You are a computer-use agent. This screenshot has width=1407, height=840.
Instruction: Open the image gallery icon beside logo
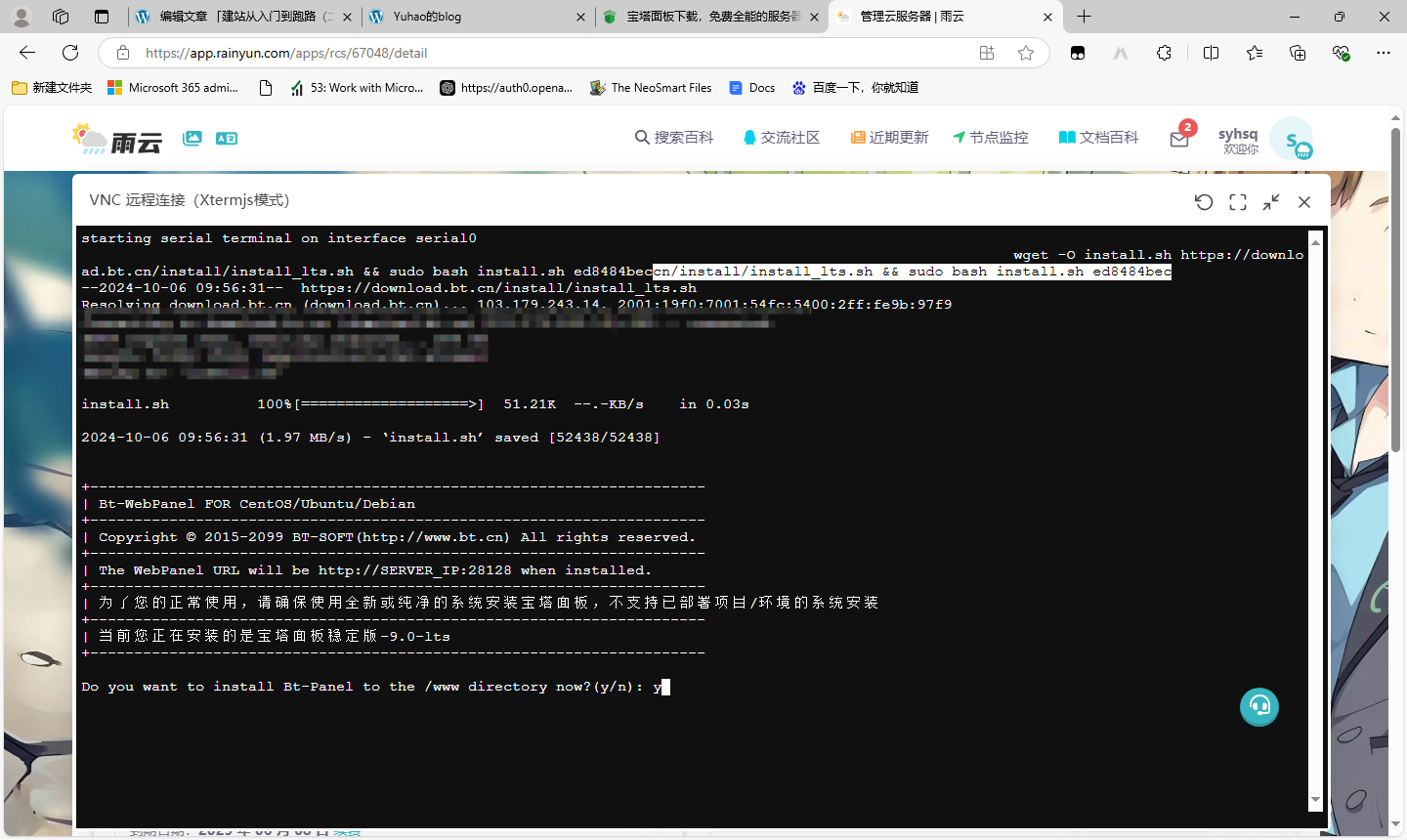pyautogui.click(x=192, y=139)
